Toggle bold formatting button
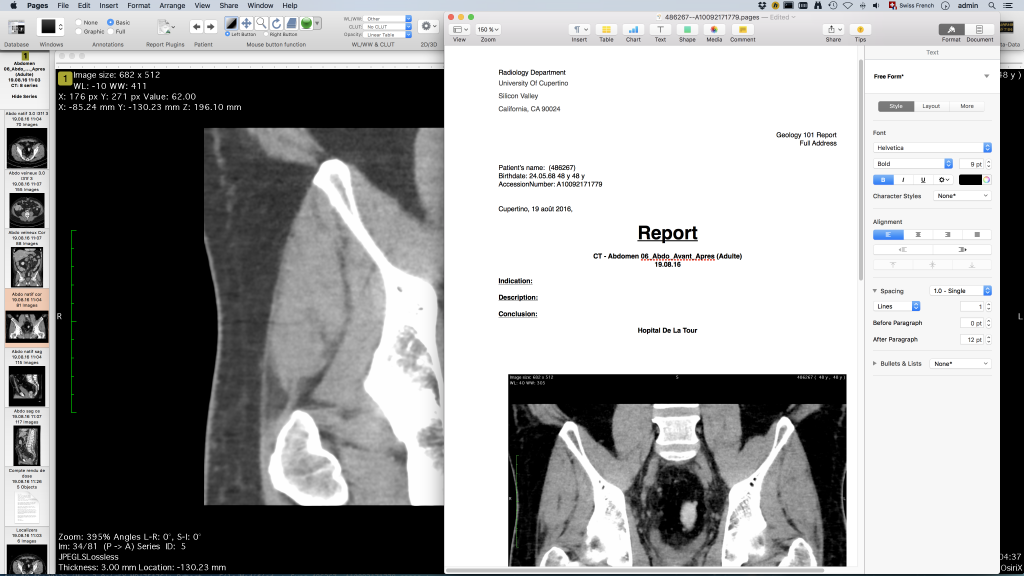The image size is (1024, 576). click(x=883, y=180)
